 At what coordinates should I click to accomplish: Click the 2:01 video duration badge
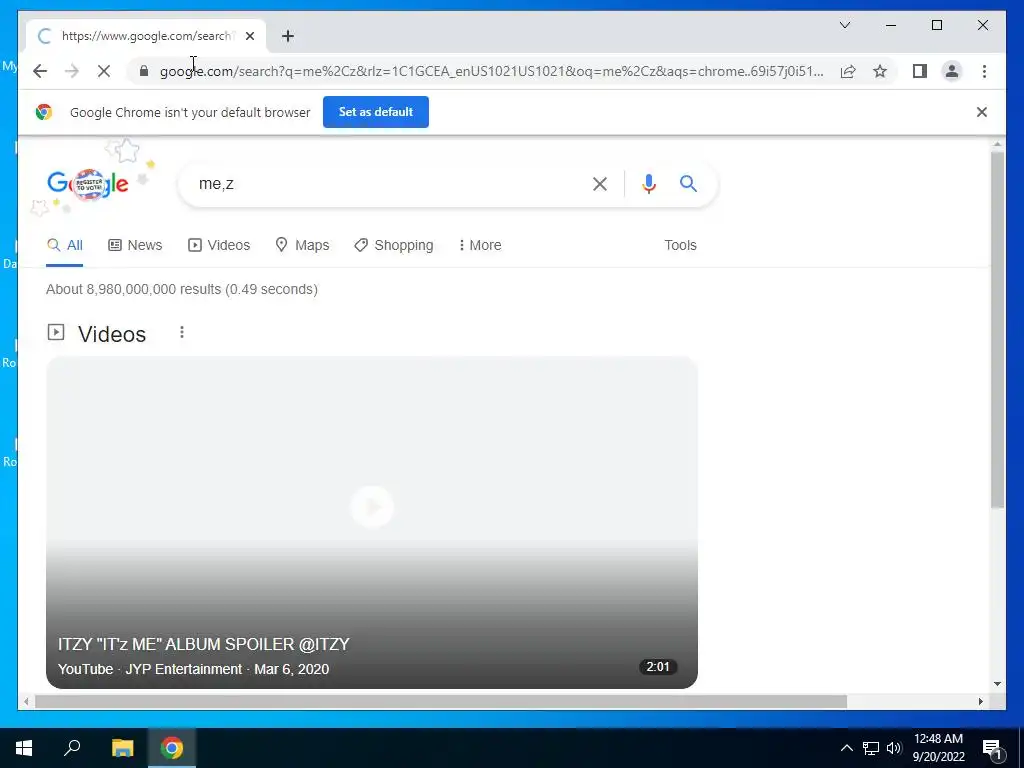(x=658, y=667)
